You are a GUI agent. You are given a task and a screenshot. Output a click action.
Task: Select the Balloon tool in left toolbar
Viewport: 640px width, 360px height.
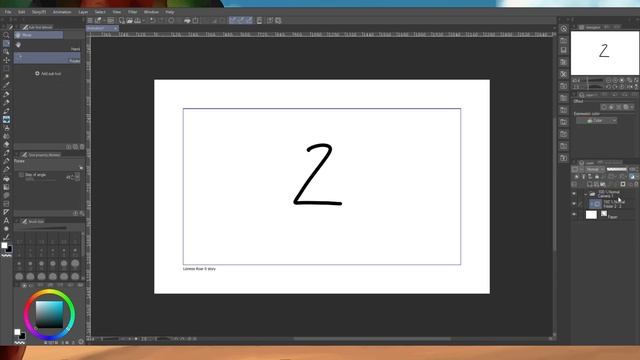coord(6,229)
